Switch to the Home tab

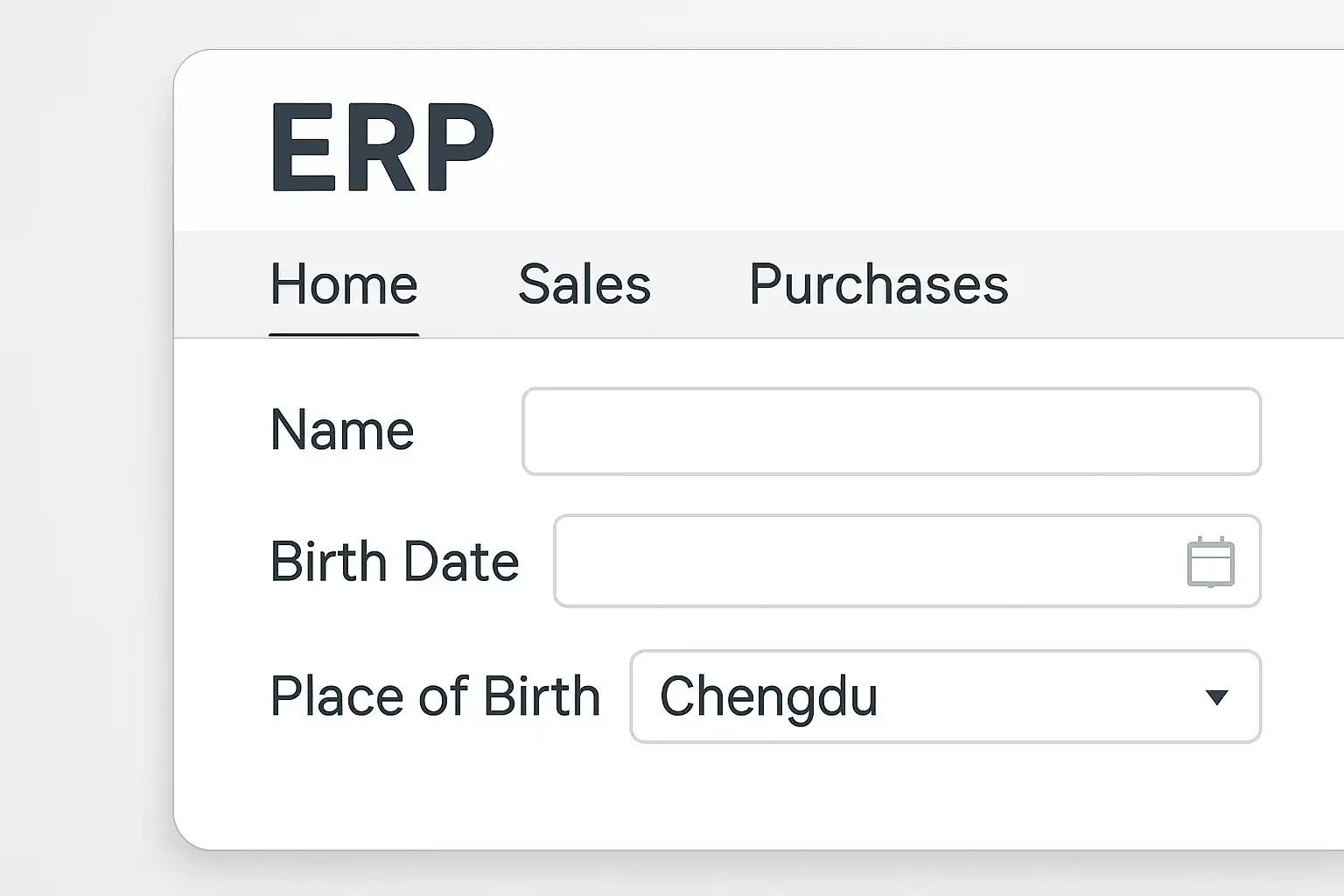click(x=344, y=284)
